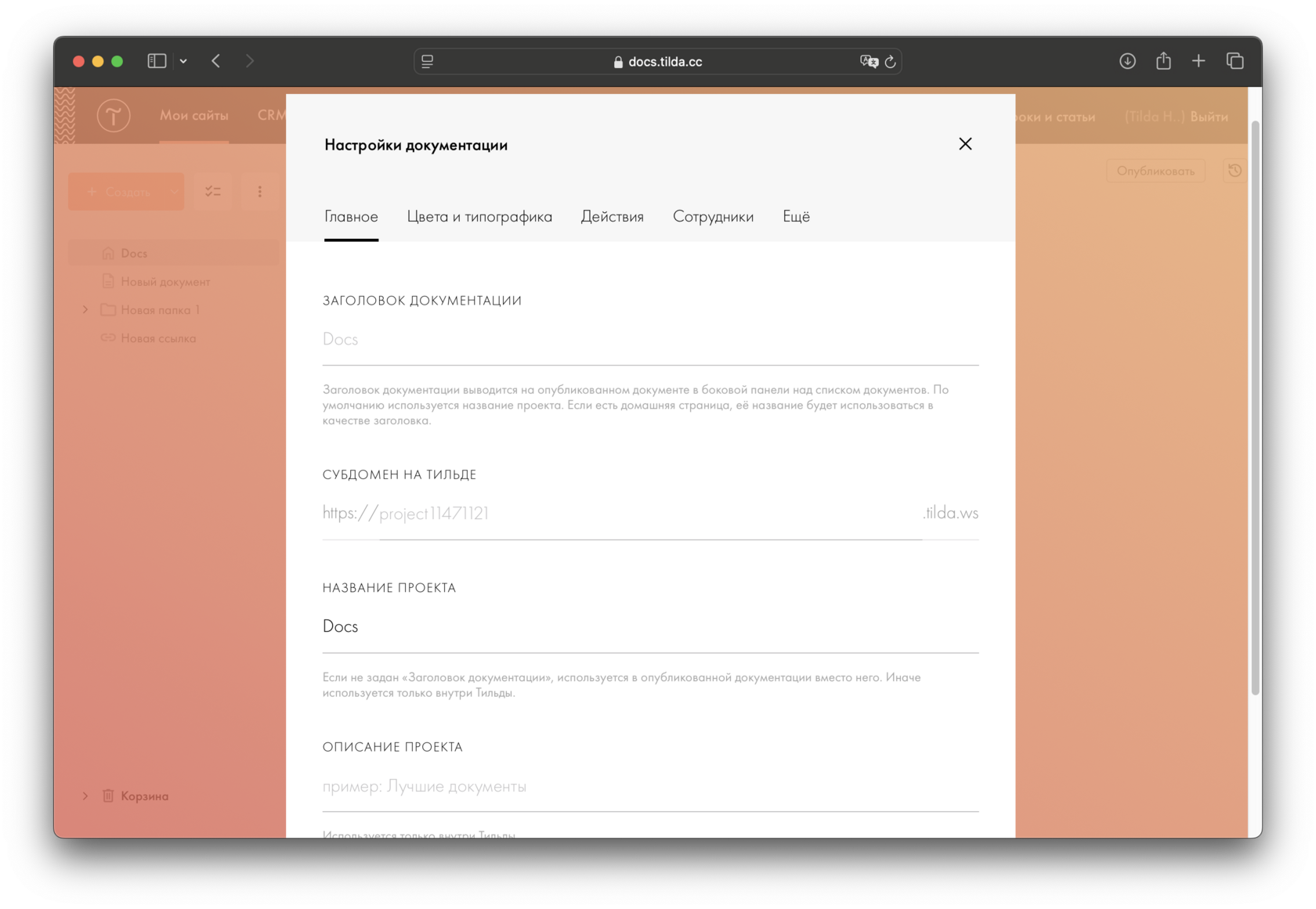Open Safari downloads
The height and width of the screenshot is (909, 1316).
point(1127,61)
